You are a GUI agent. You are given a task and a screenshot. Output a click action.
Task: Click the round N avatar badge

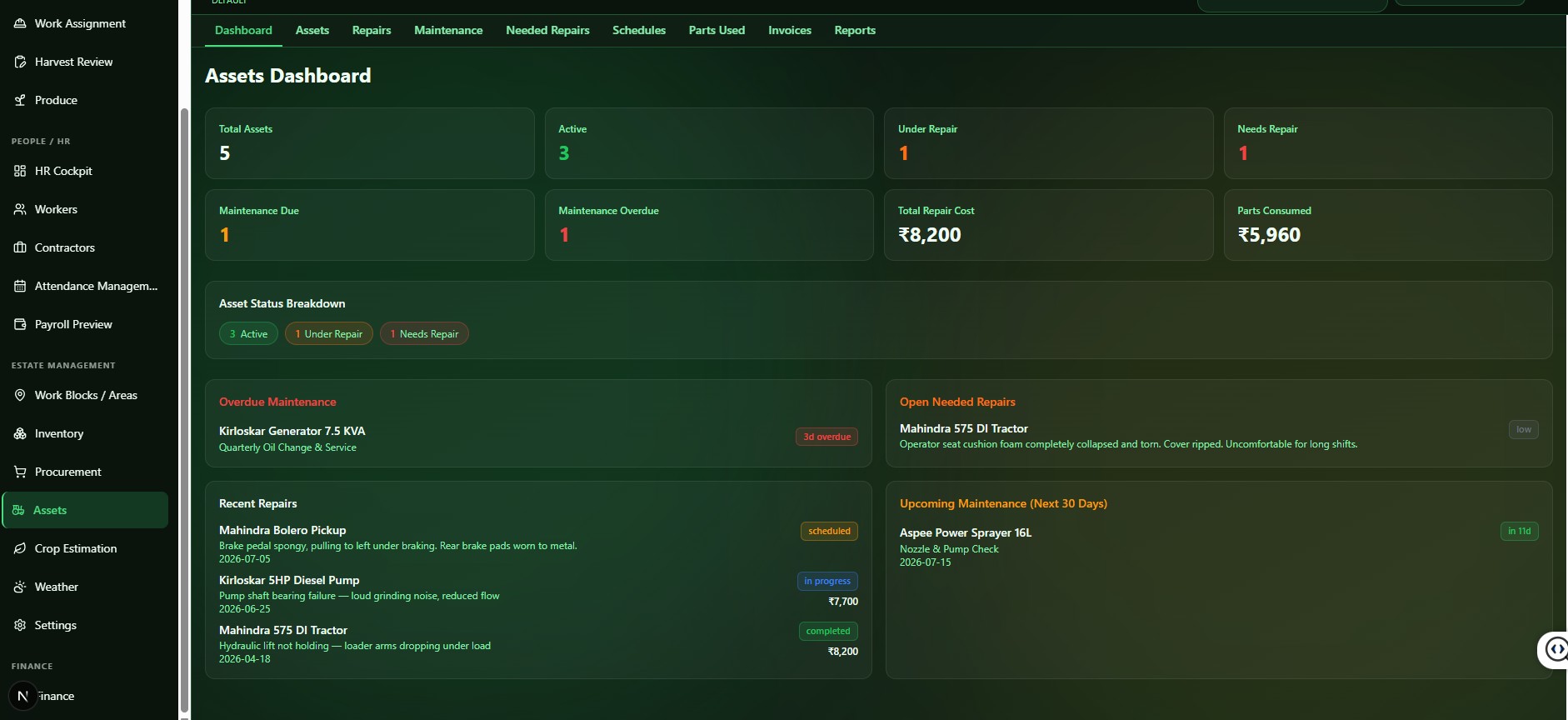22,696
